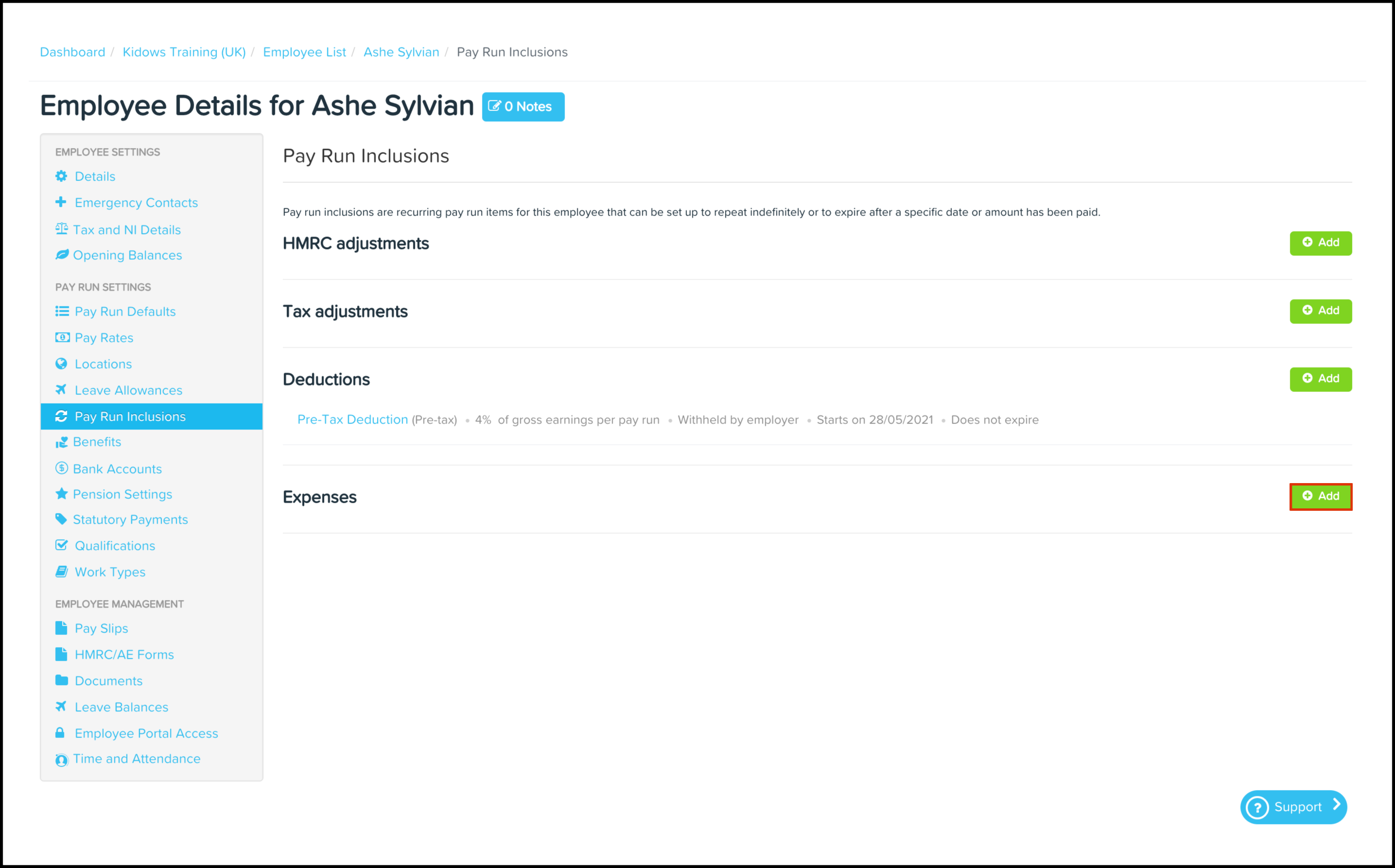Screen dimensions: 1395x868
Task: Select Pay Run Inclusions in sidebar
Action: click(130, 416)
